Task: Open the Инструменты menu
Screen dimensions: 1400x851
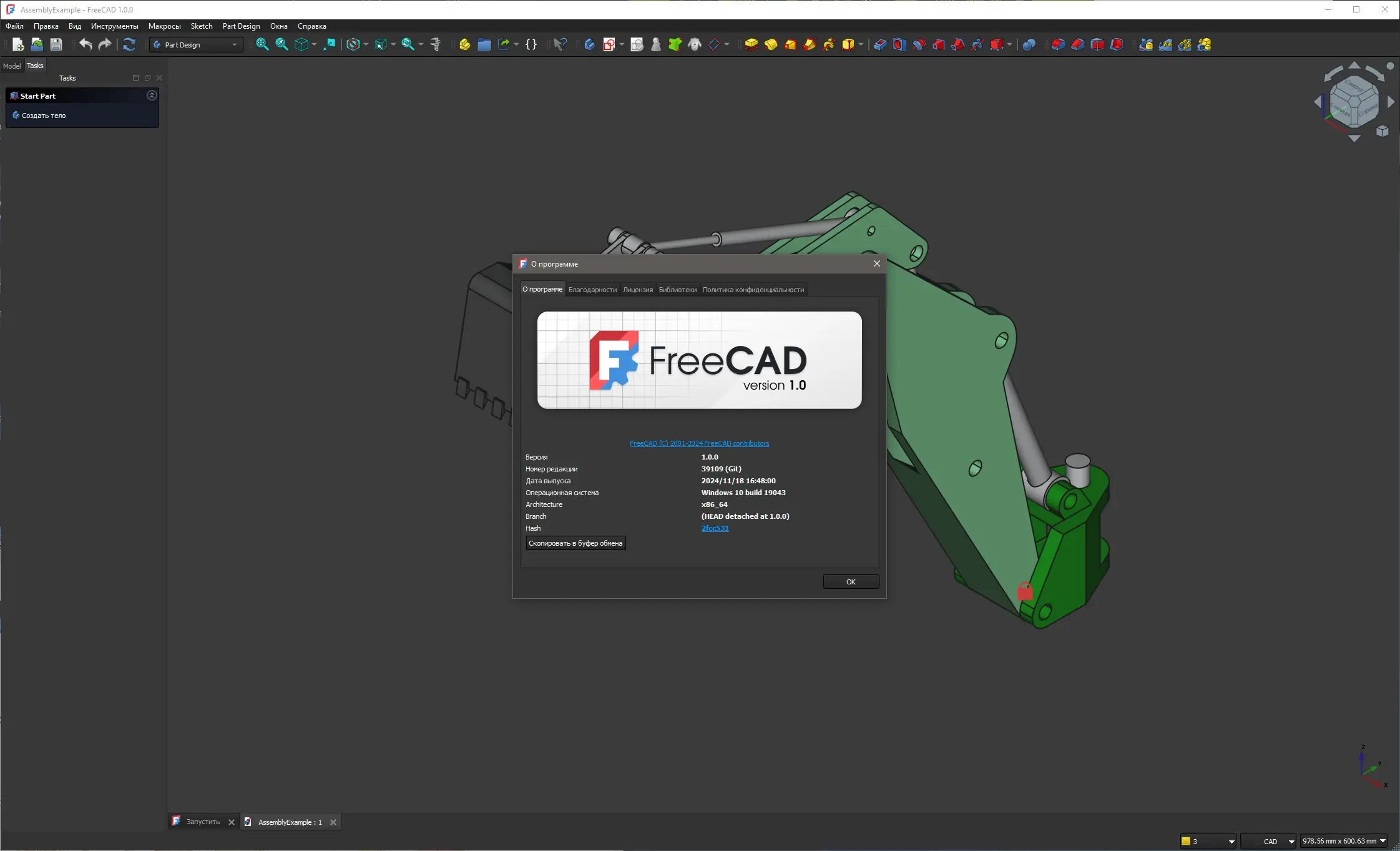Action: click(114, 26)
